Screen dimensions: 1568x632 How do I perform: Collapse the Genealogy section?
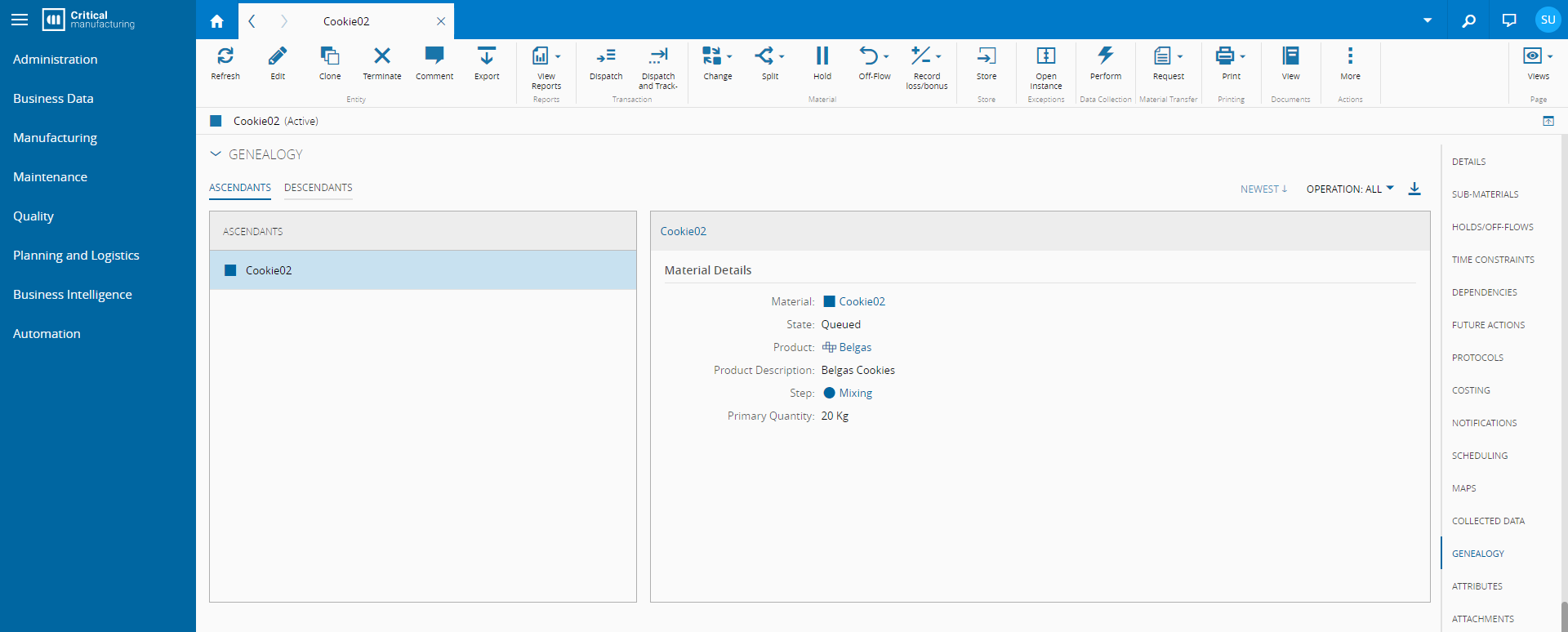216,154
